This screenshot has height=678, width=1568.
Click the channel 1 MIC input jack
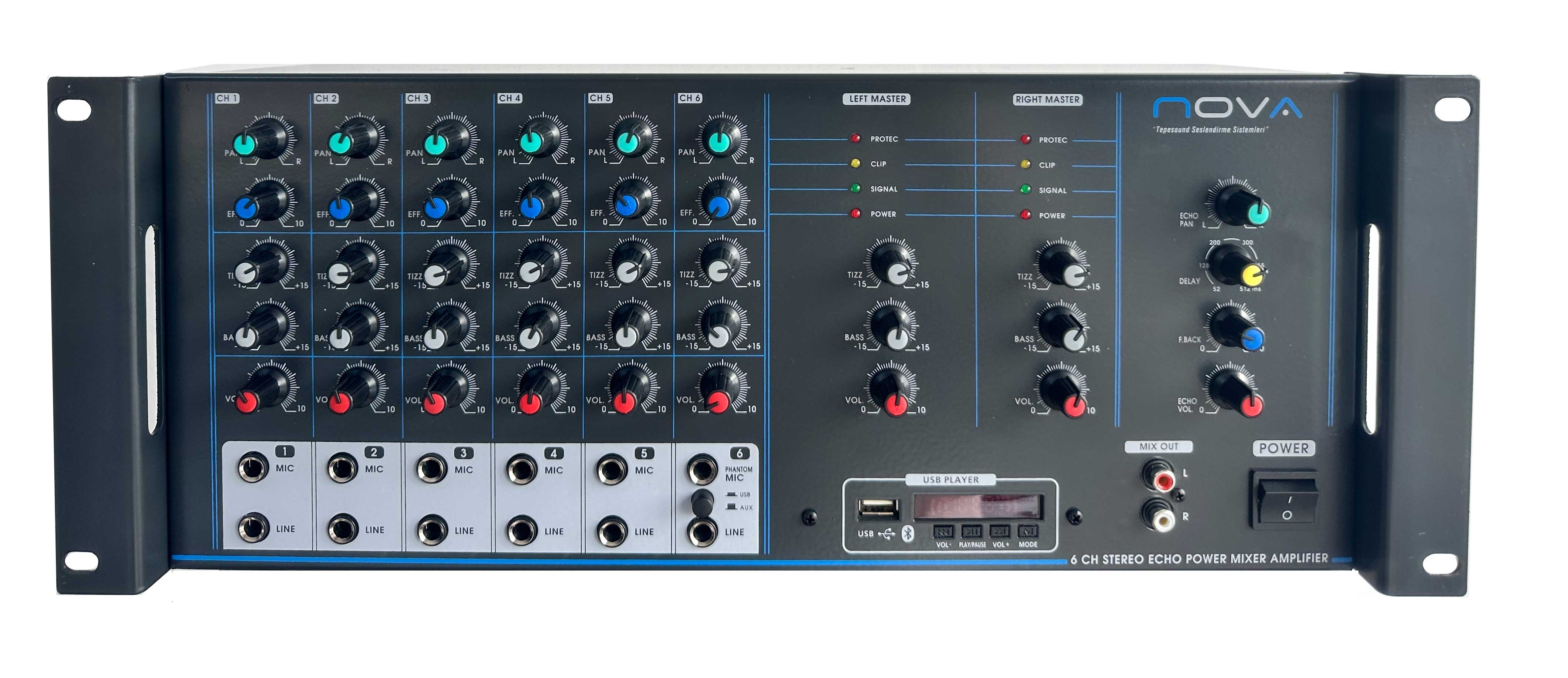pos(253,469)
